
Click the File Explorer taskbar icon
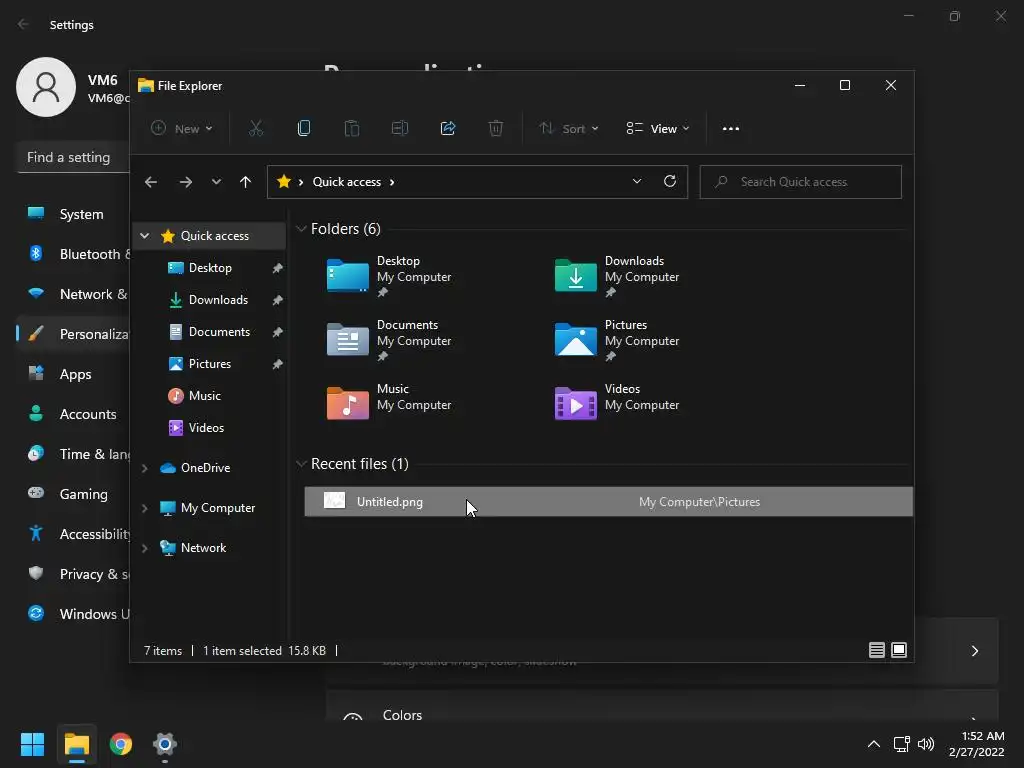76,744
